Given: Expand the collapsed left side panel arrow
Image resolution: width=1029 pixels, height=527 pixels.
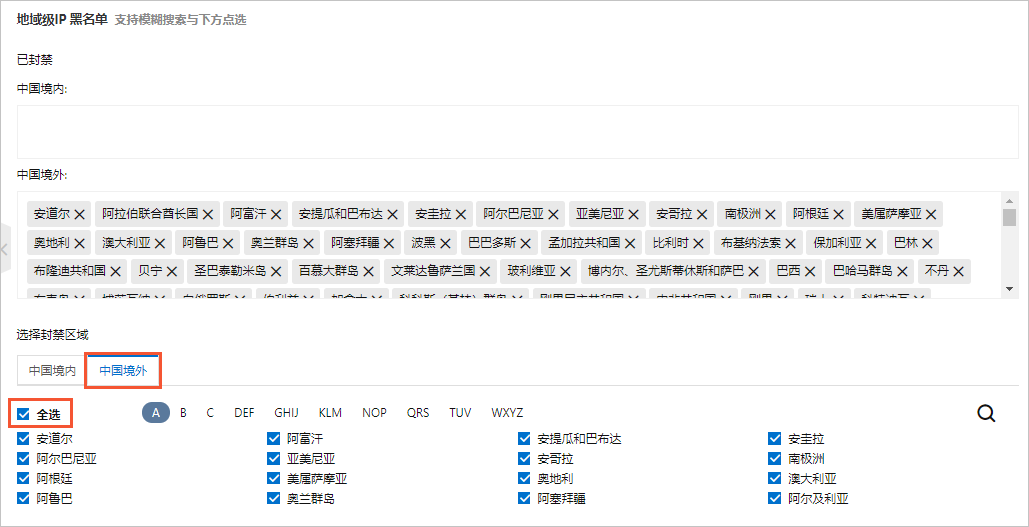Looking at the screenshot, I should [x=5, y=249].
